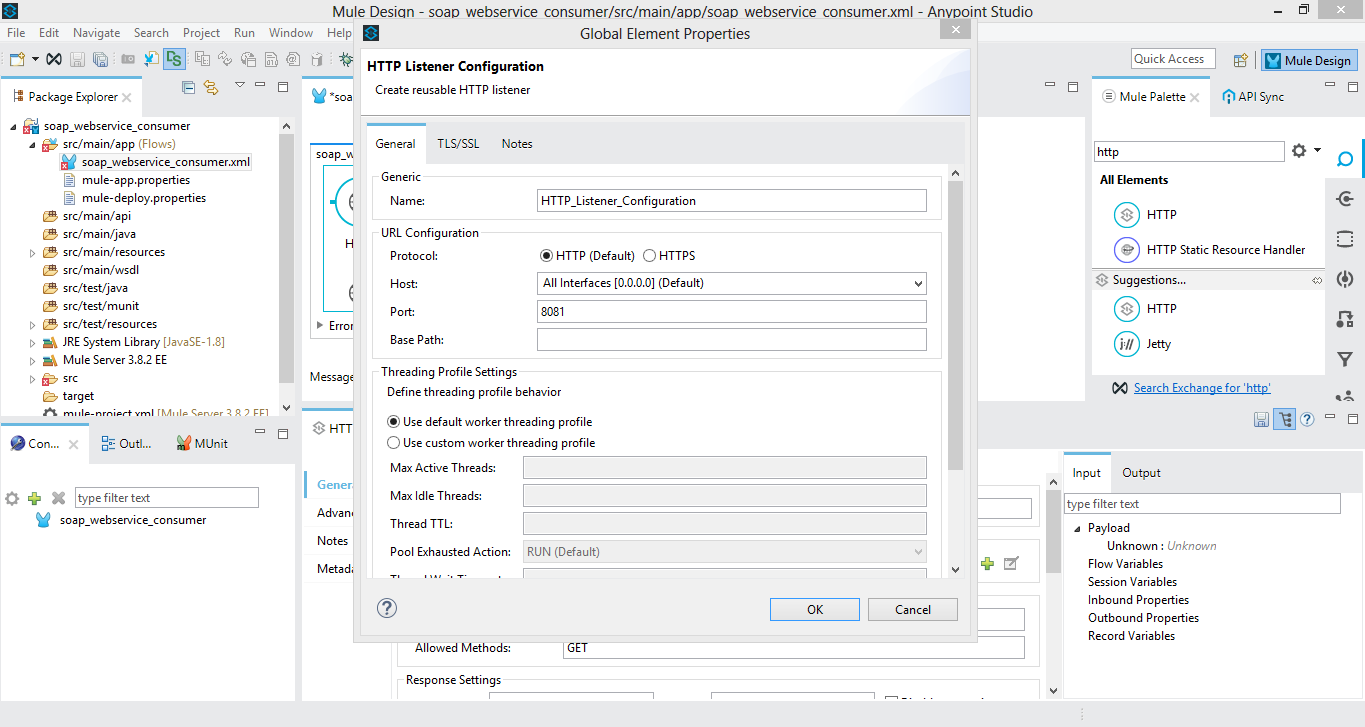Viewport: 1365px width, 727px height.
Task: Click the Anypoint Exchange icon in toolbar
Action: (x=54, y=59)
